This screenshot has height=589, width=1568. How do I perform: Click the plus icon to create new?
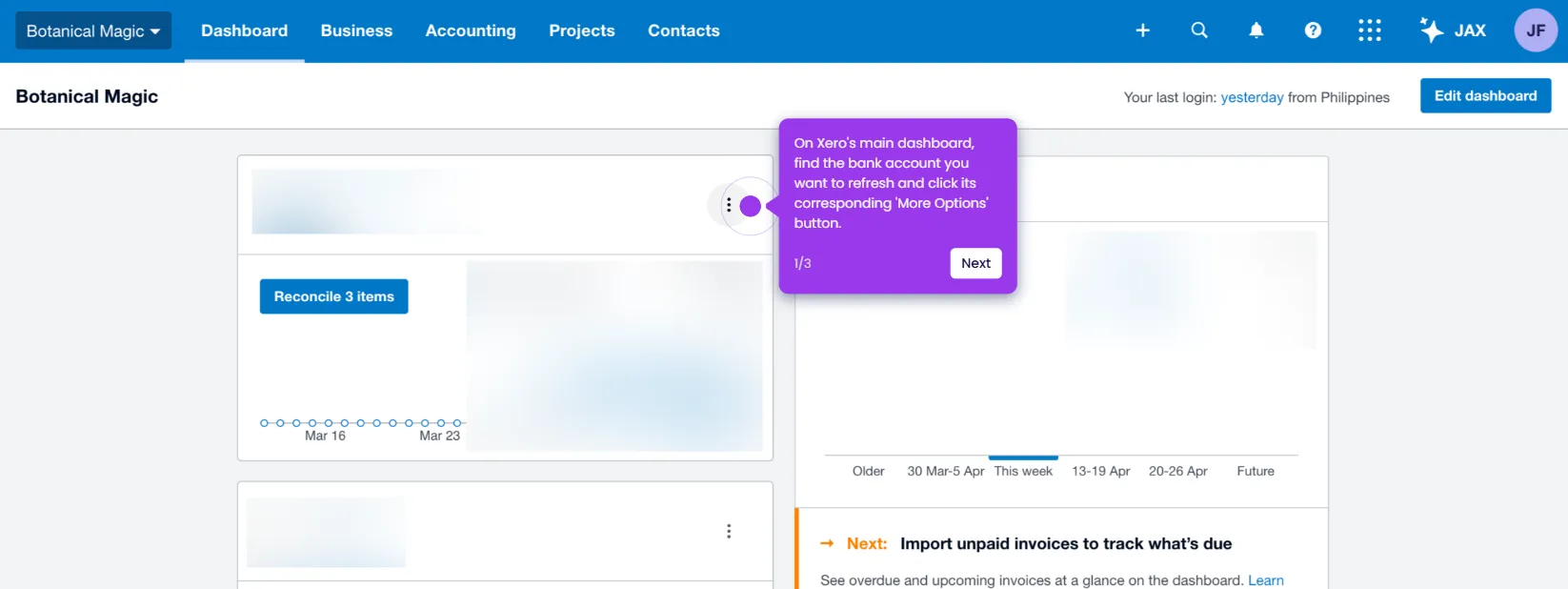pos(1143,30)
